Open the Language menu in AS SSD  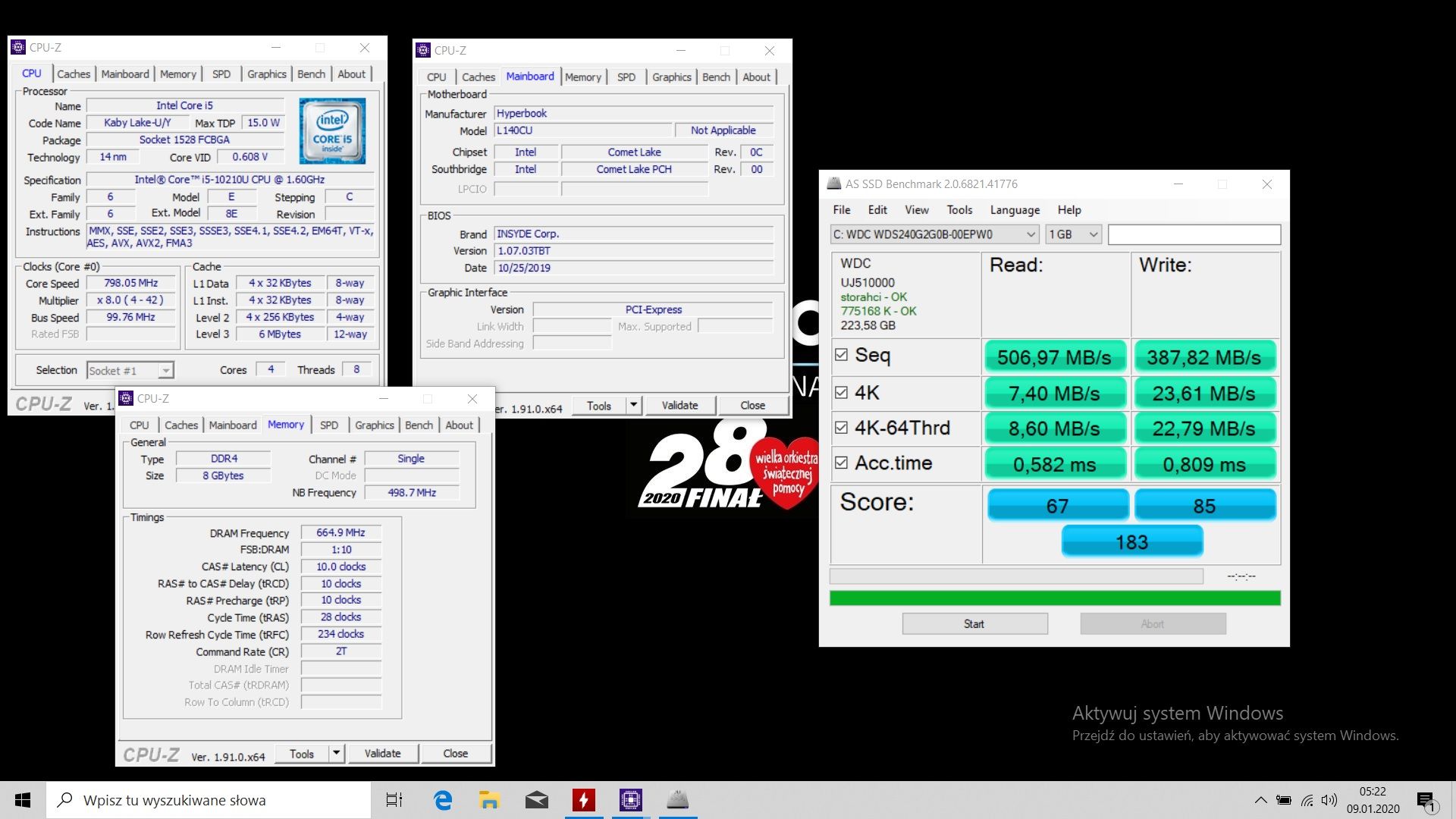(x=1014, y=210)
